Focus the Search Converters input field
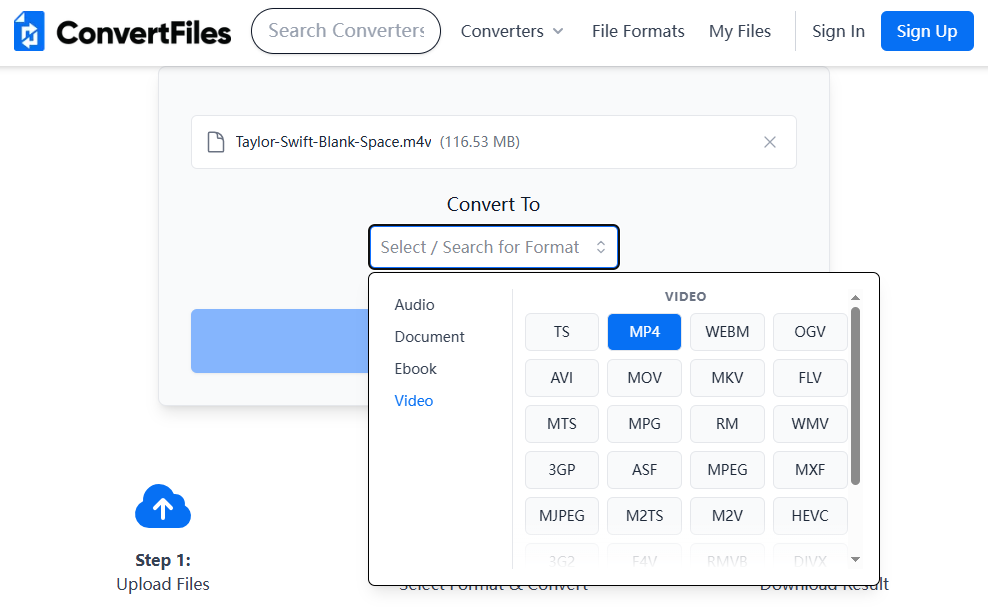 click(345, 31)
